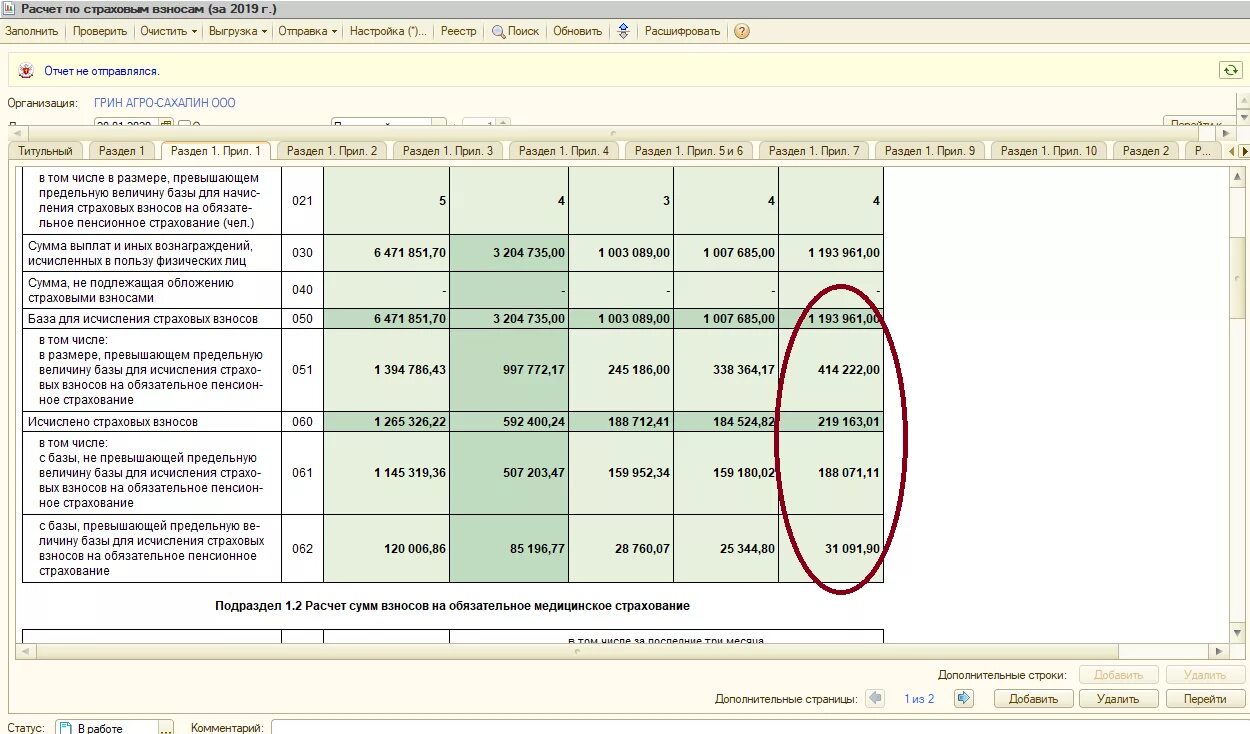
Task: Open Поиск with the magnifier icon
Action: (x=515, y=31)
